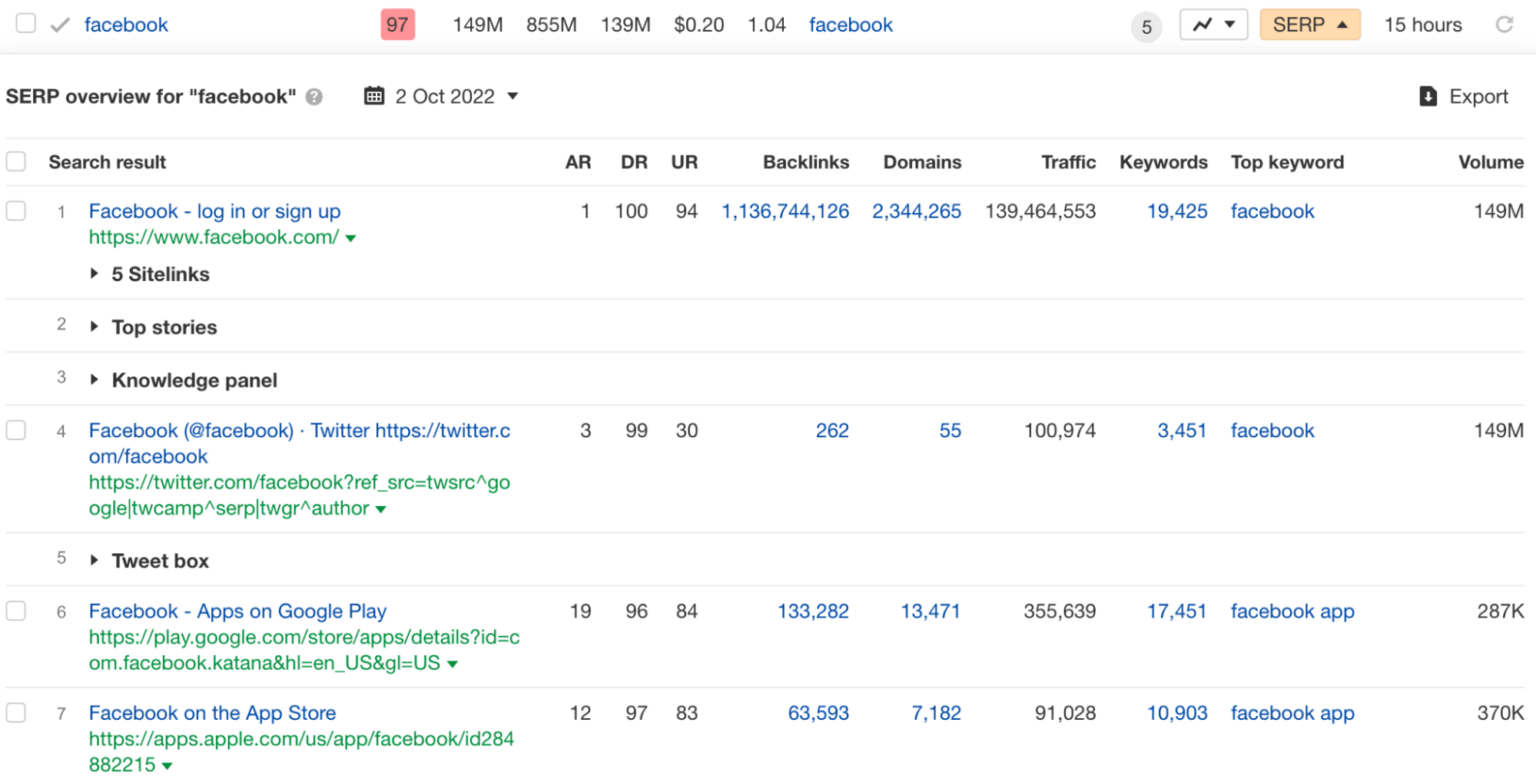Open the trend chart icon dropdown
1536x782 pixels.
point(1213,25)
